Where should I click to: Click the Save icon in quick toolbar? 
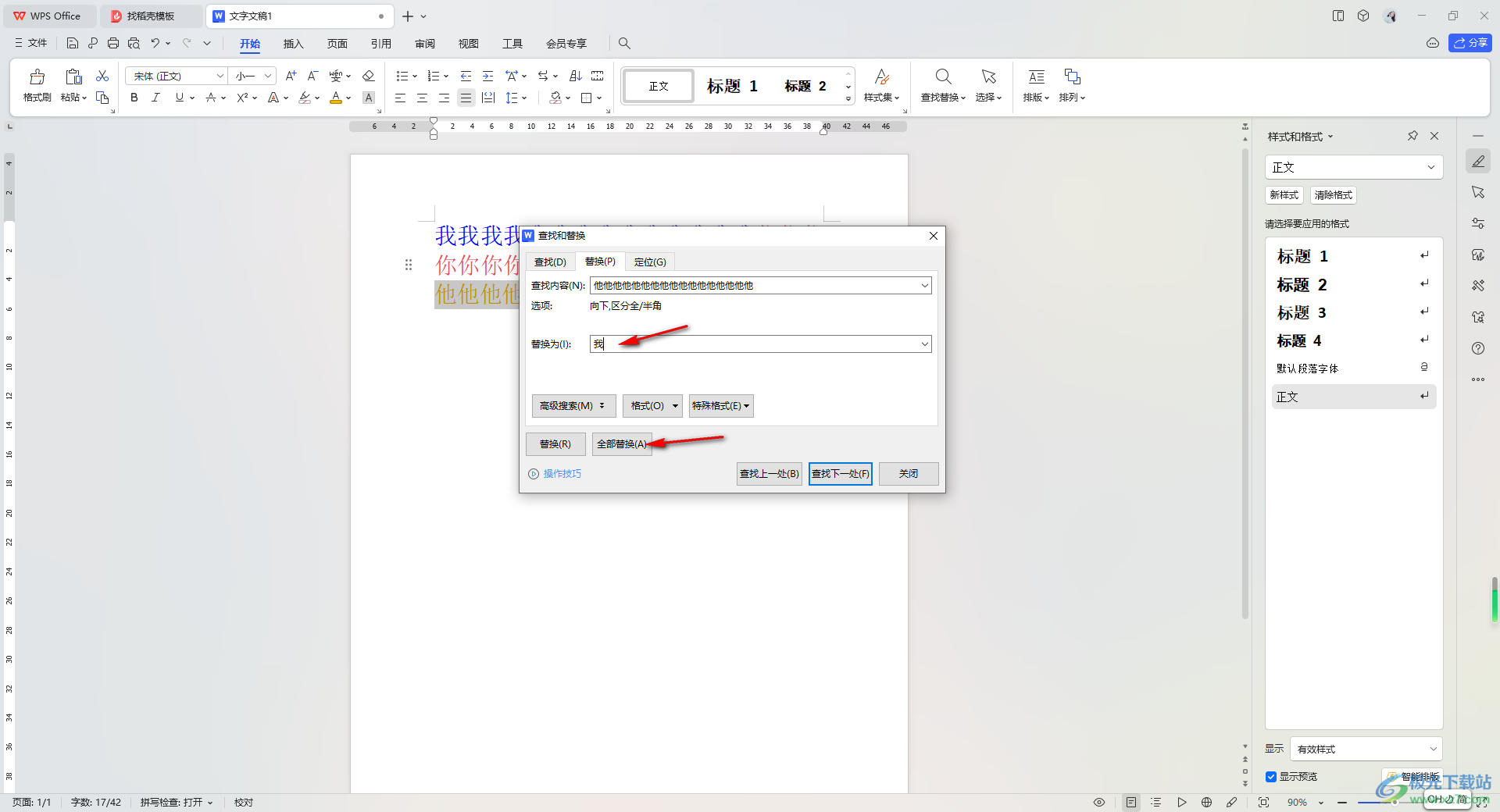[73, 43]
